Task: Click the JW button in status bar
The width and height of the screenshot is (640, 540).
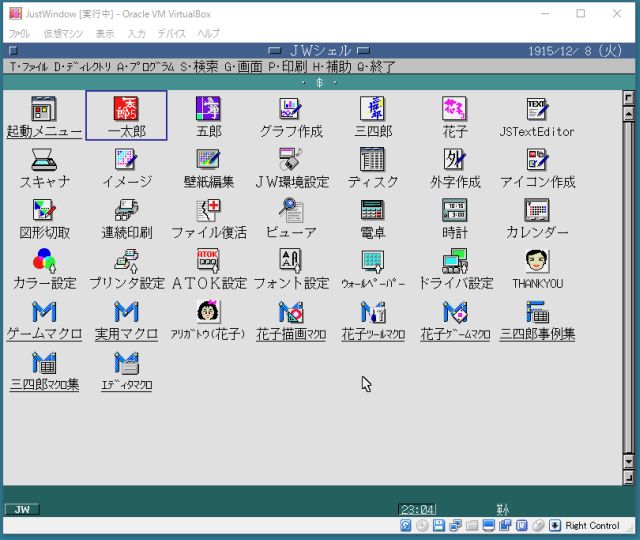Action: point(22,509)
